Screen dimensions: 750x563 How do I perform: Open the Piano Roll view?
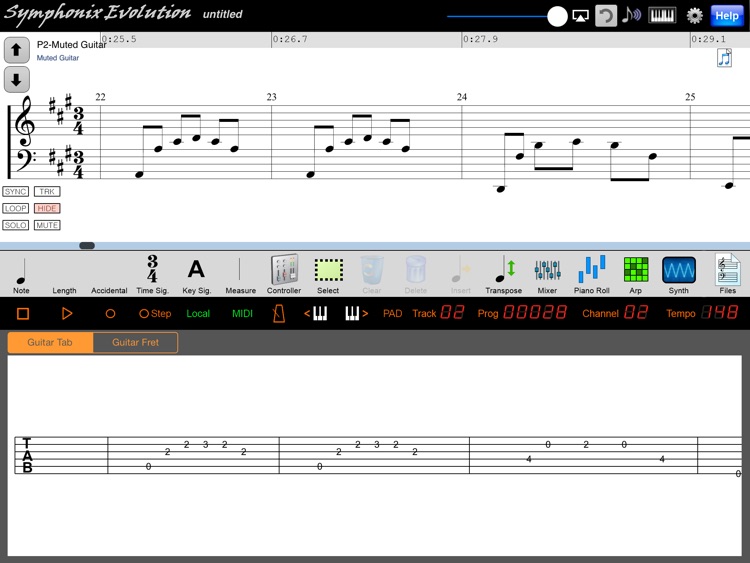pos(592,275)
